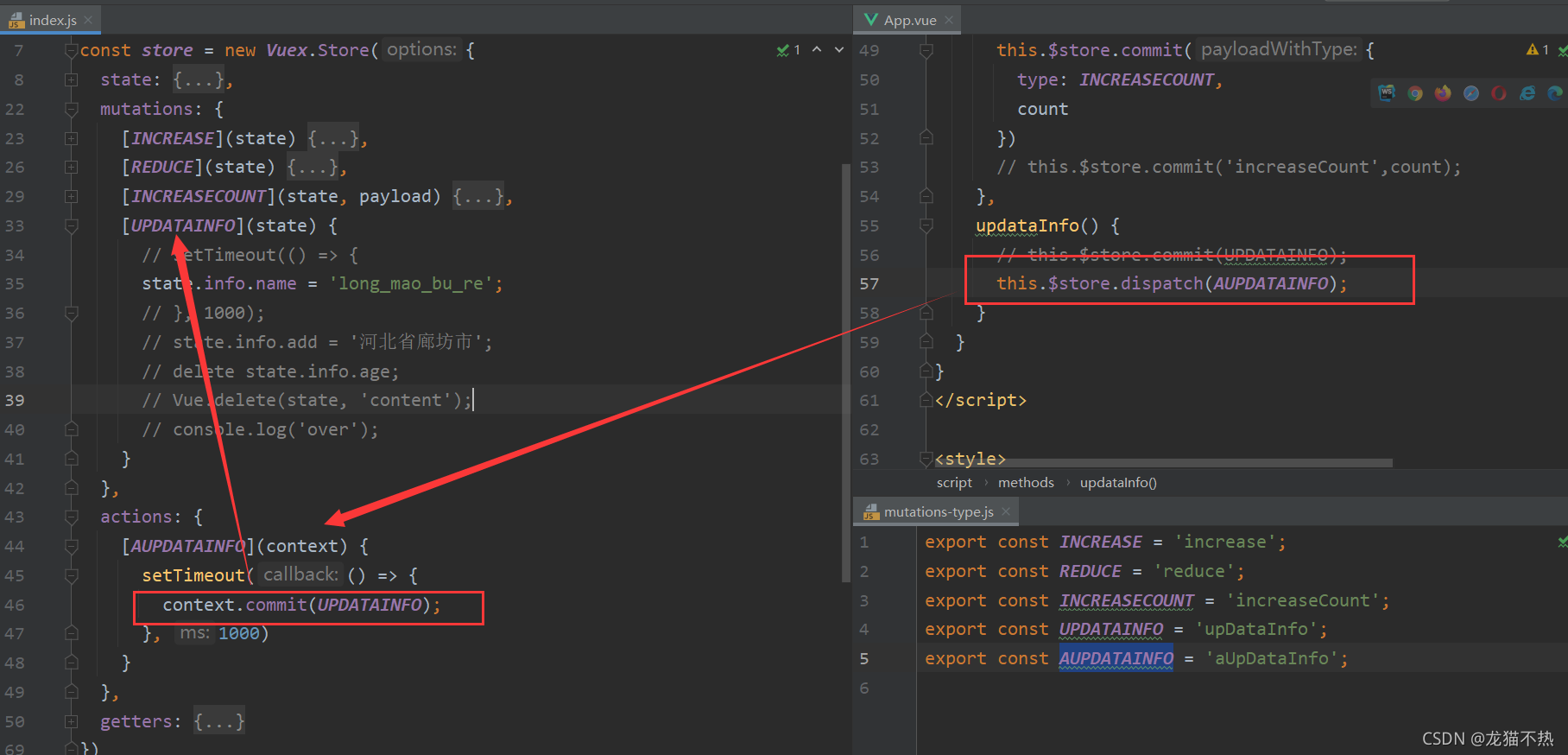Close the App.vue tab

click(949, 20)
